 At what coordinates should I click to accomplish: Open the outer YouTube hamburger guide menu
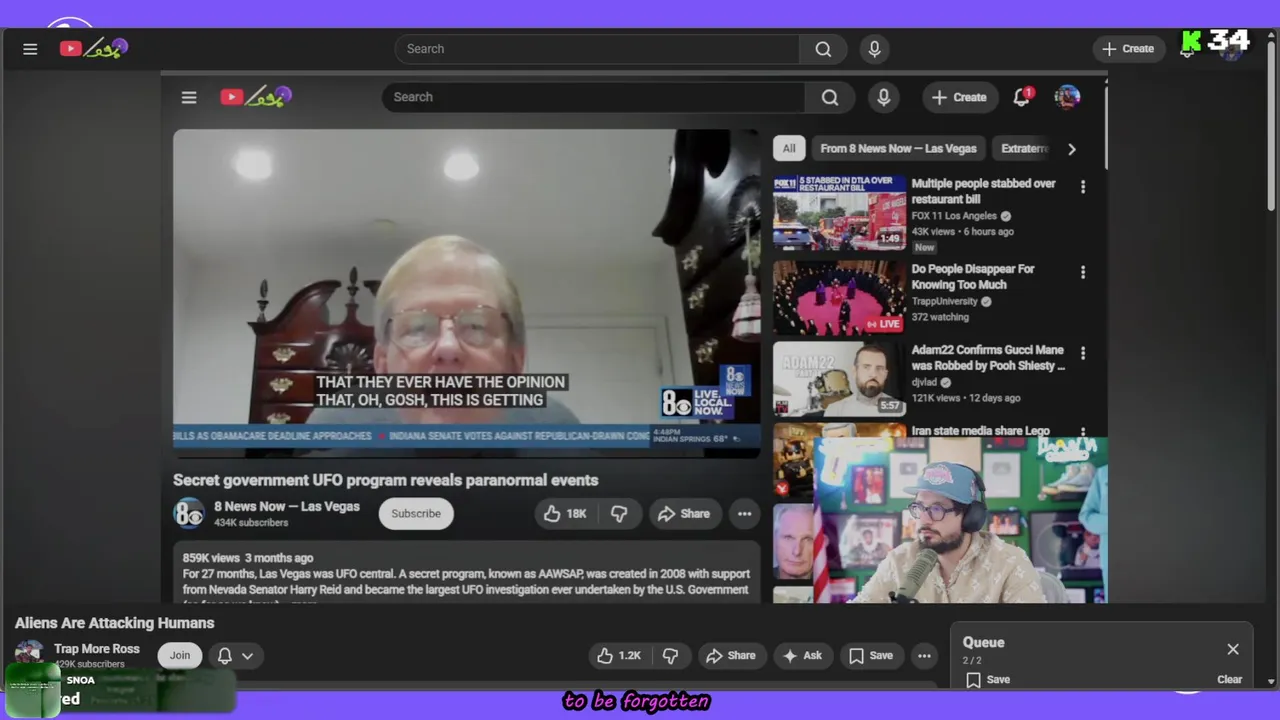[x=30, y=49]
